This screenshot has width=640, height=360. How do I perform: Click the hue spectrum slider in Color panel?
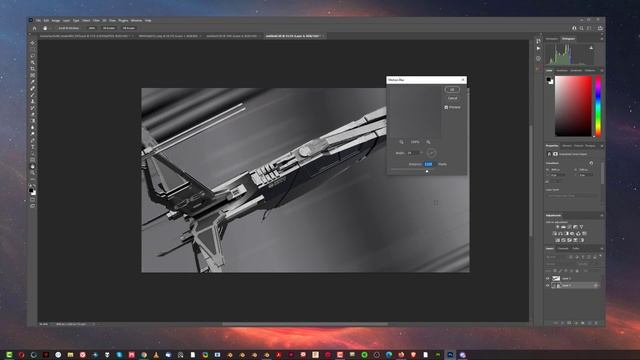(x=598, y=106)
